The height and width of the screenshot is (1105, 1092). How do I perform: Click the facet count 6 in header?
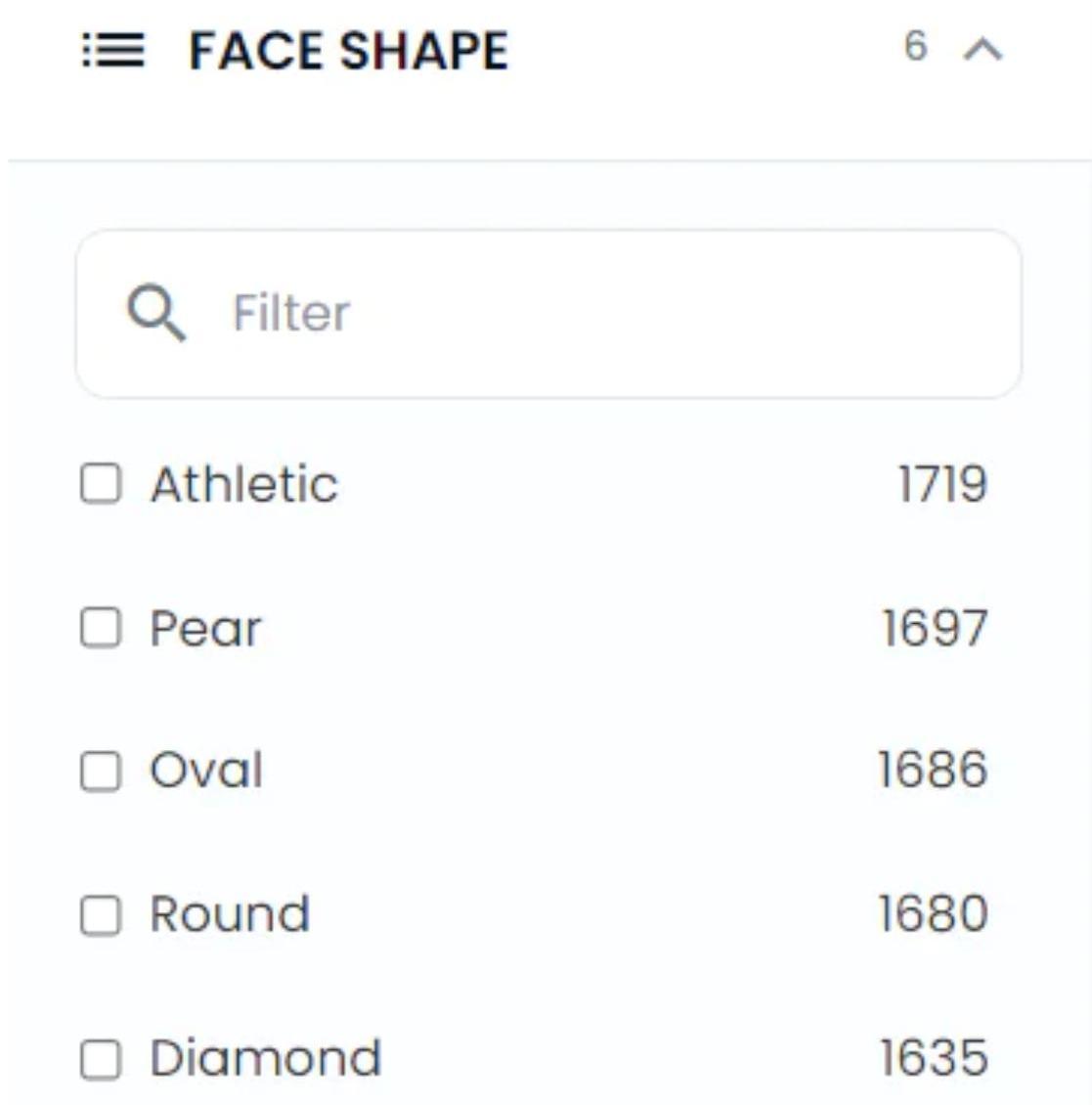tap(915, 46)
